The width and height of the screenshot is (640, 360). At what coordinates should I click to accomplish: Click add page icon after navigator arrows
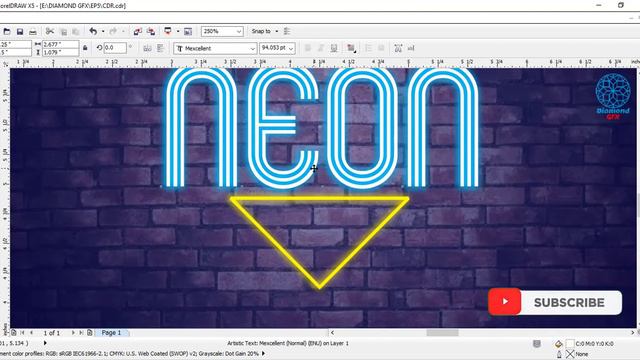90,333
